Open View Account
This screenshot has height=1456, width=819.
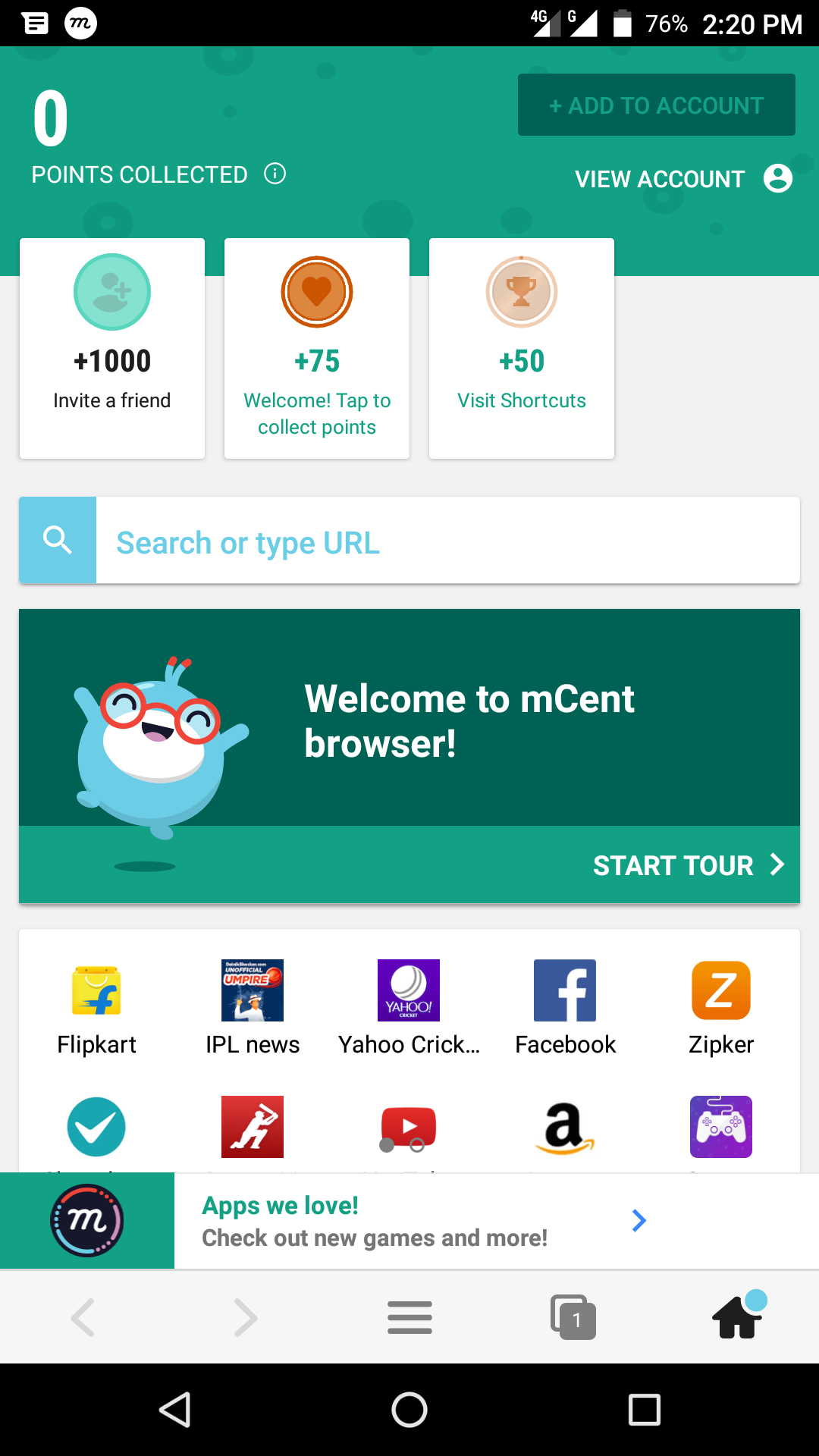(684, 179)
